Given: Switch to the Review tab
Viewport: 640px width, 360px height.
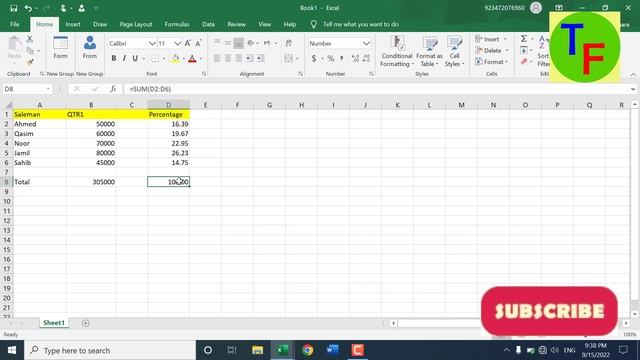Looking at the screenshot, I should tap(236, 24).
